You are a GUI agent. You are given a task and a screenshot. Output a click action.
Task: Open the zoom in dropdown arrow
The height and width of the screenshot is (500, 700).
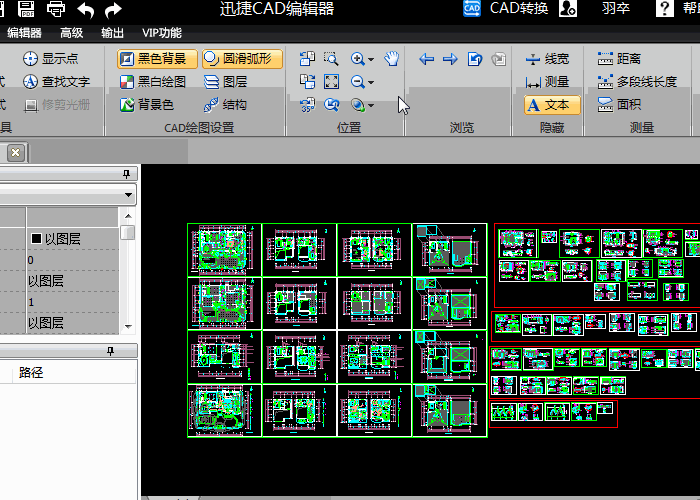(371, 59)
